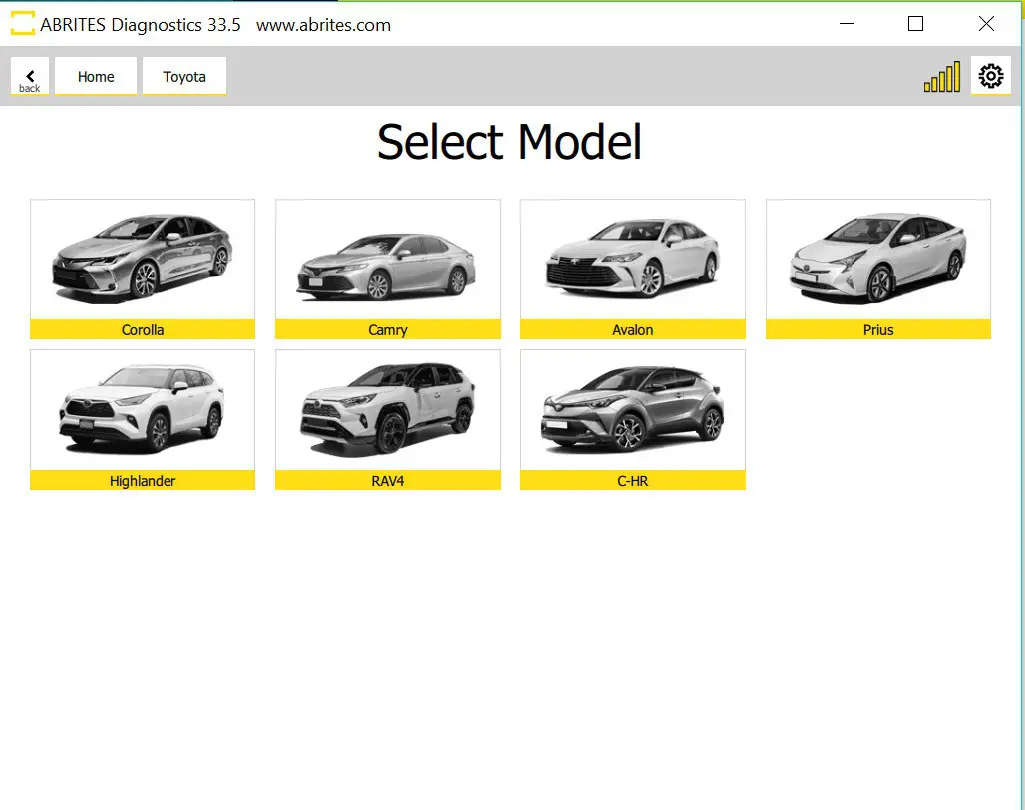Click the Select Model page heading

[509, 142]
